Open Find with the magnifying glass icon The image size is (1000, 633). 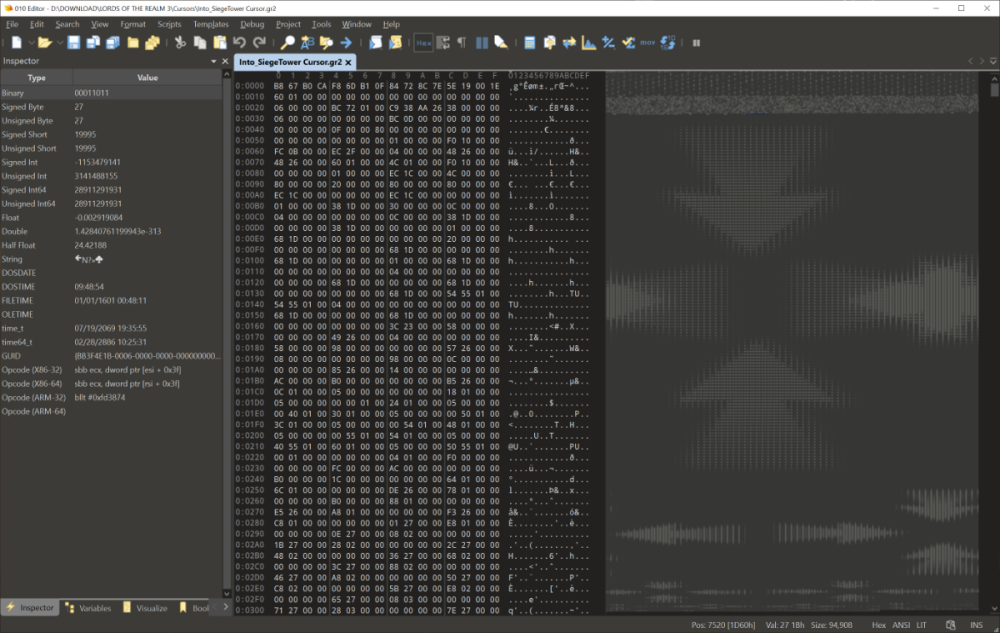point(288,43)
